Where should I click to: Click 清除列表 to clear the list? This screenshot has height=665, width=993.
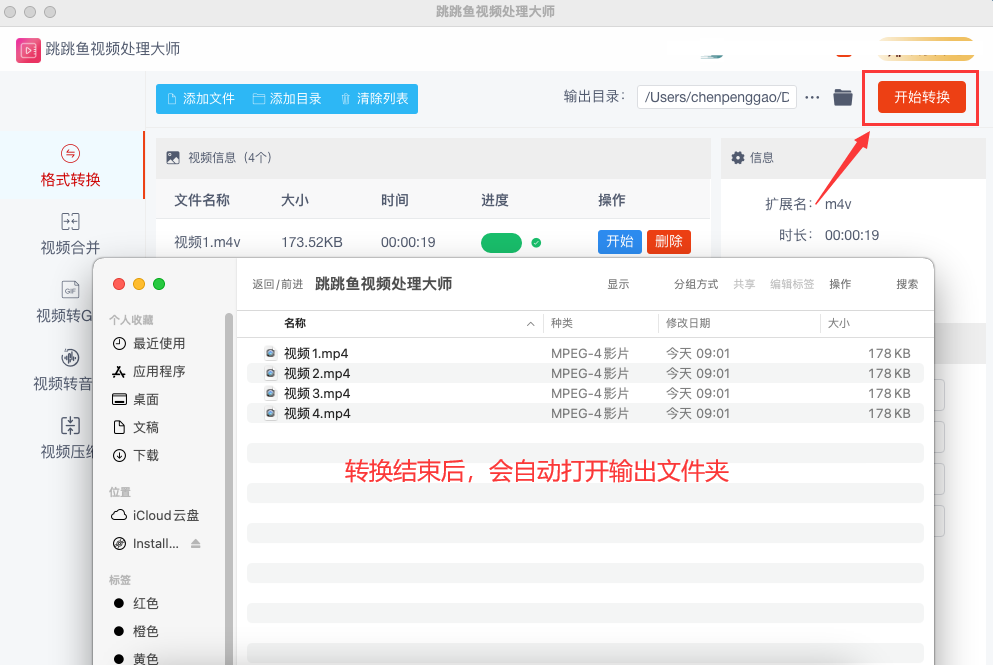[374, 99]
